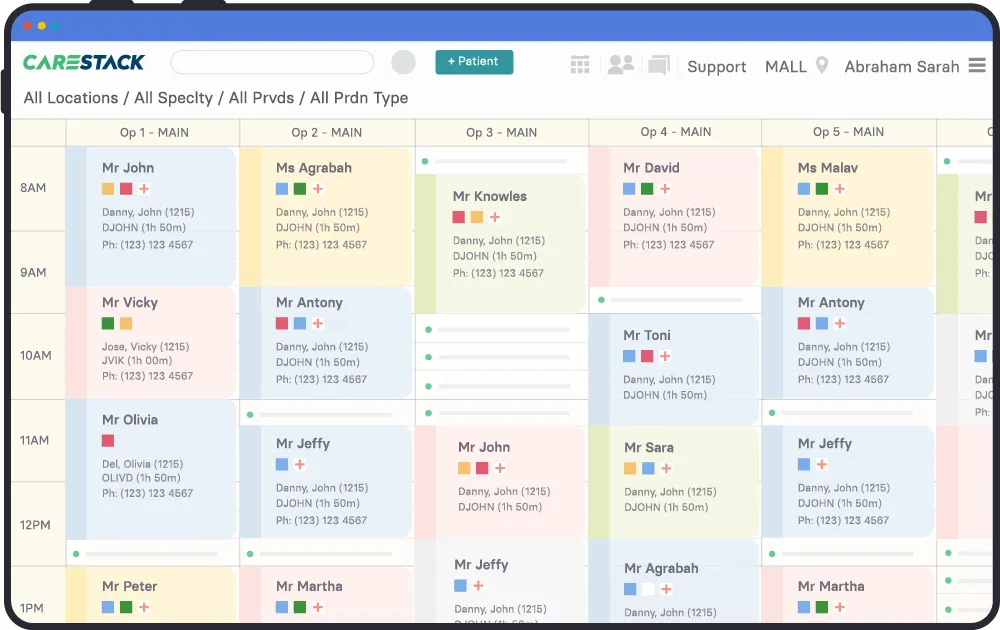This screenshot has height=630, width=1000.
Task: Click plus icon on Mr Toni appointment
Action: pyautogui.click(x=665, y=356)
